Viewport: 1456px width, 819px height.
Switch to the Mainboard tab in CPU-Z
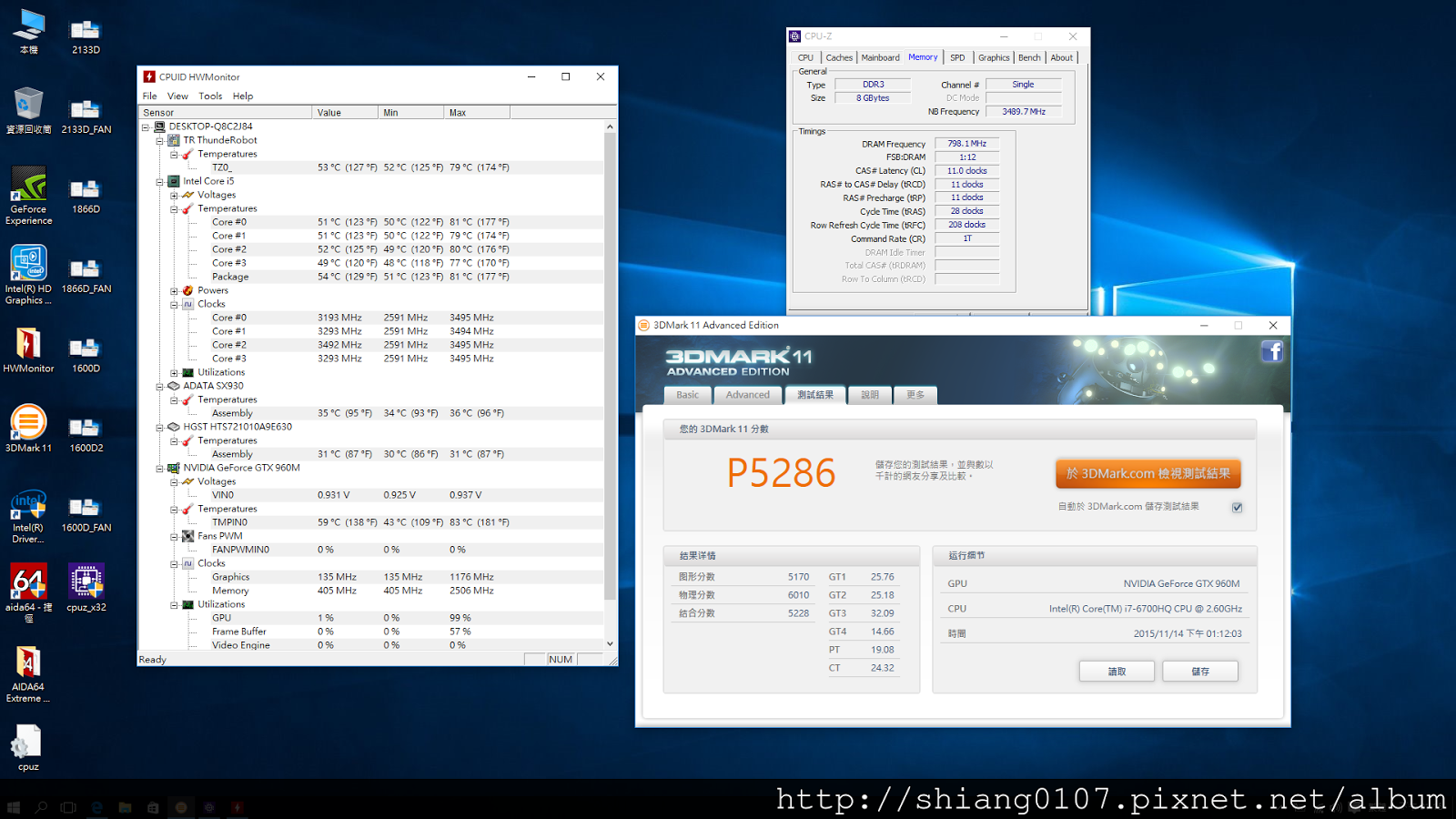(x=880, y=57)
